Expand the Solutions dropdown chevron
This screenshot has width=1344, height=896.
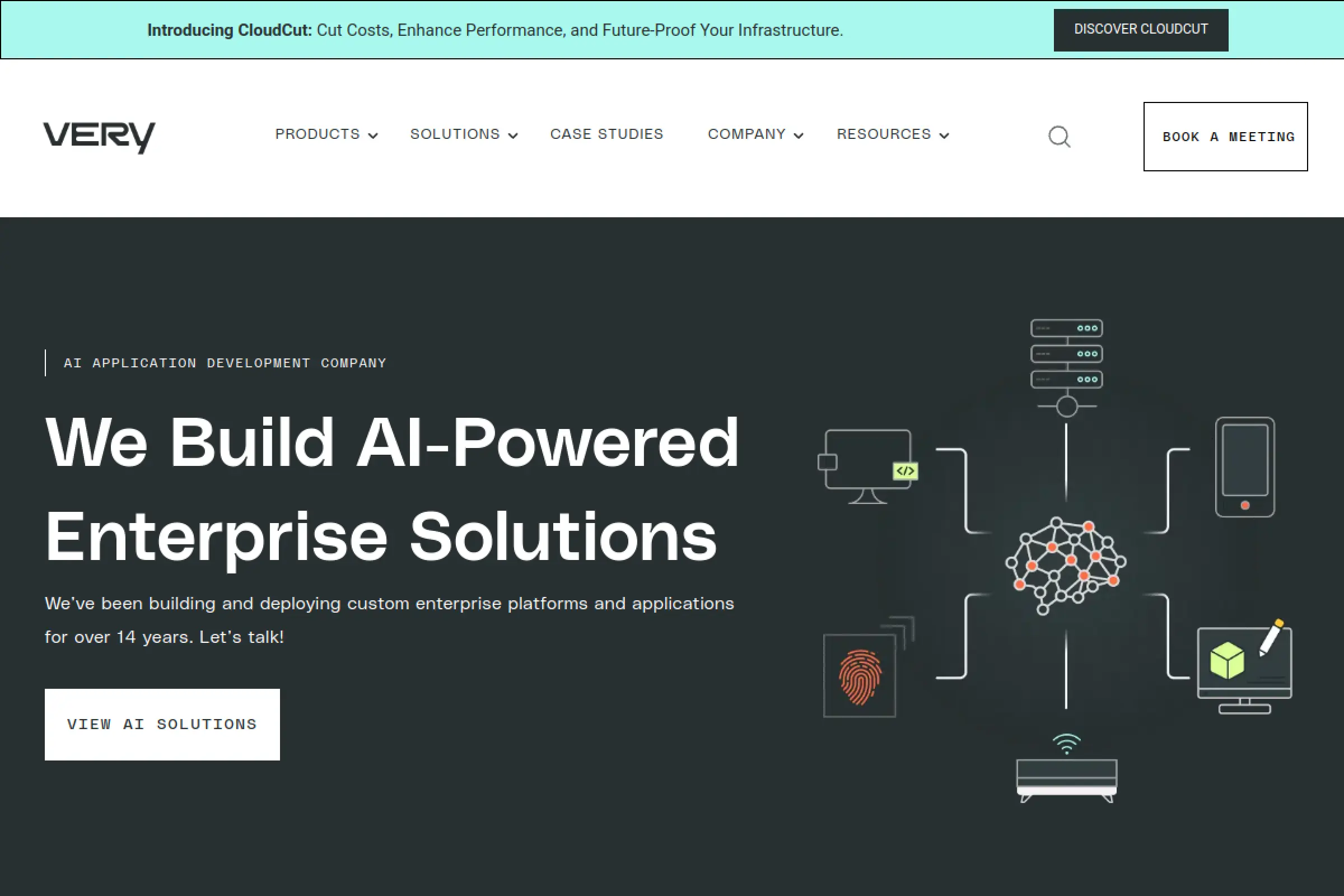[x=513, y=136]
